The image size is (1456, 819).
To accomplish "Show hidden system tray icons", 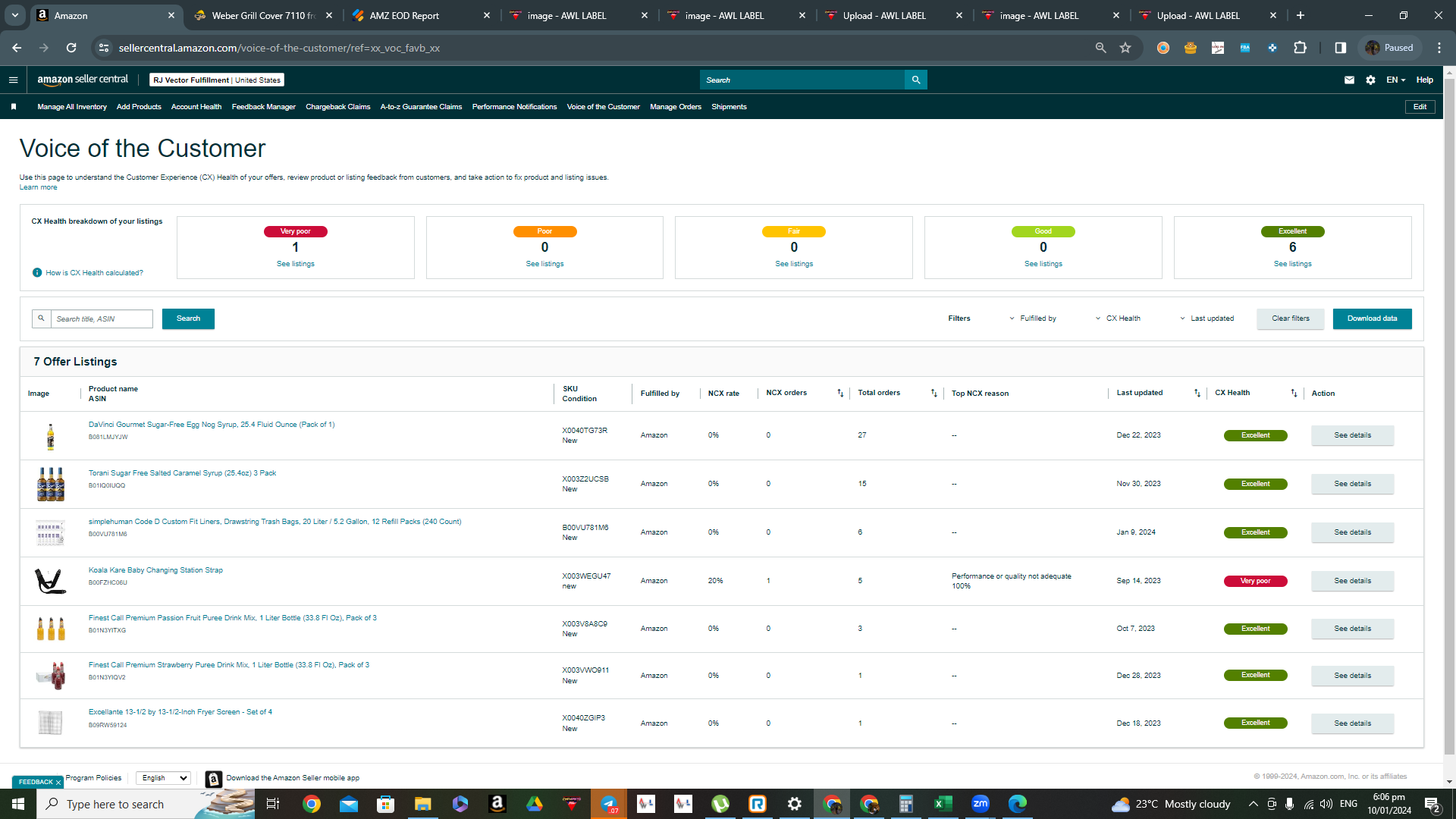I will [1253, 804].
